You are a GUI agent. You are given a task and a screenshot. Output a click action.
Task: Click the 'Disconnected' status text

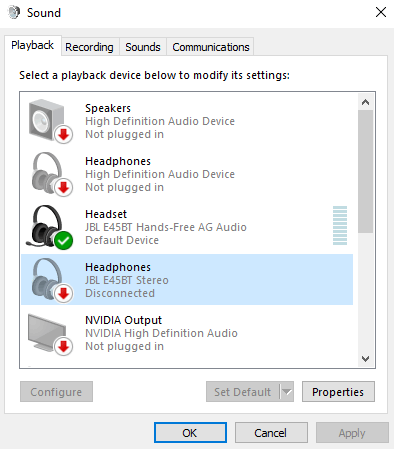pyautogui.click(x=120, y=293)
